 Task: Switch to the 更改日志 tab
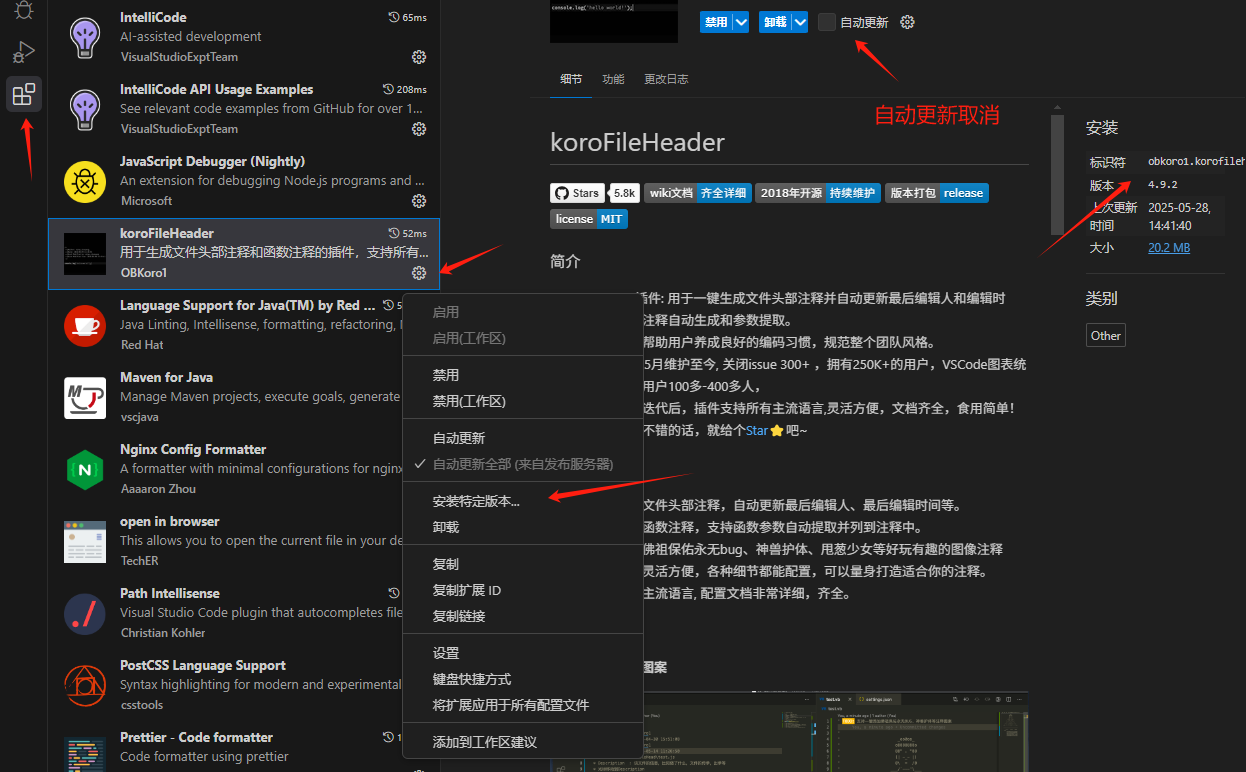pos(666,79)
